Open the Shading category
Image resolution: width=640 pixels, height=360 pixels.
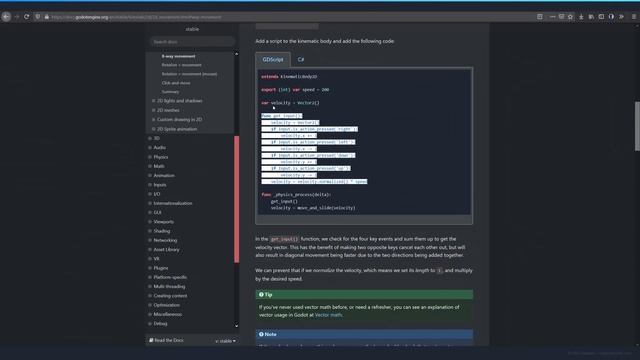tap(162, 231)
